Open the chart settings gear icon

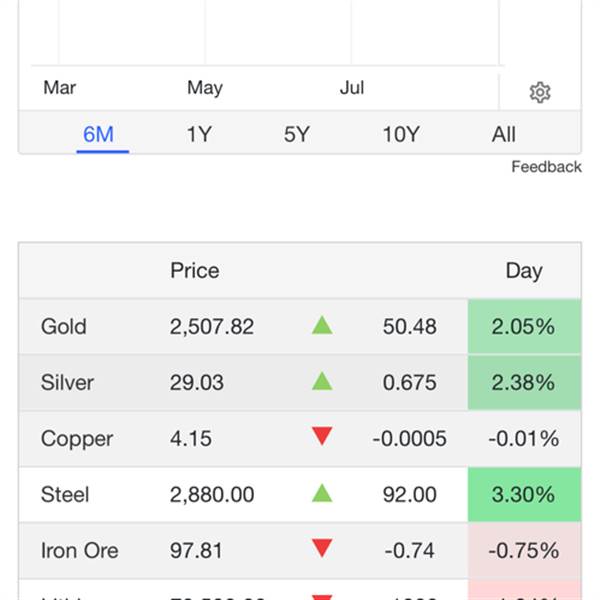(540, 93)
